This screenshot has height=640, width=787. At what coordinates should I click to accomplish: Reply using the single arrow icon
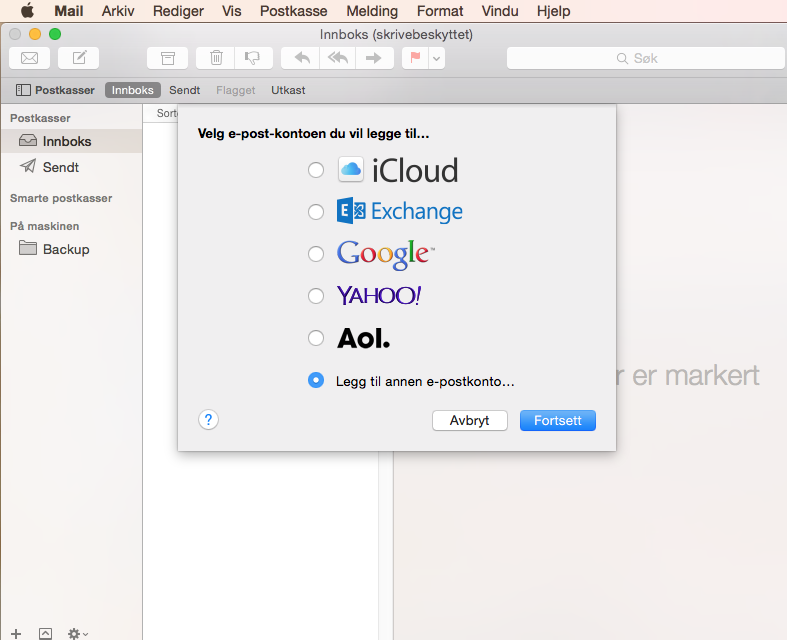pos(301,58)
